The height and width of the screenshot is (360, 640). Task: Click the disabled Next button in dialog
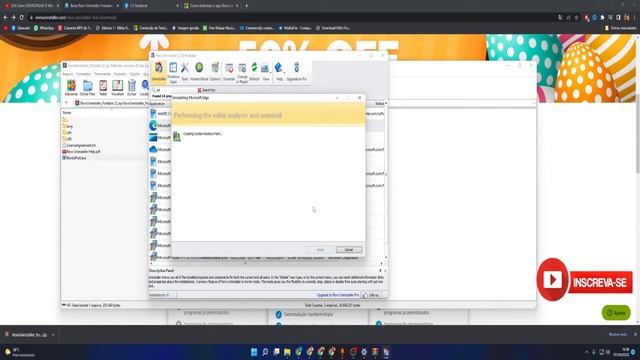pos(320,250)
